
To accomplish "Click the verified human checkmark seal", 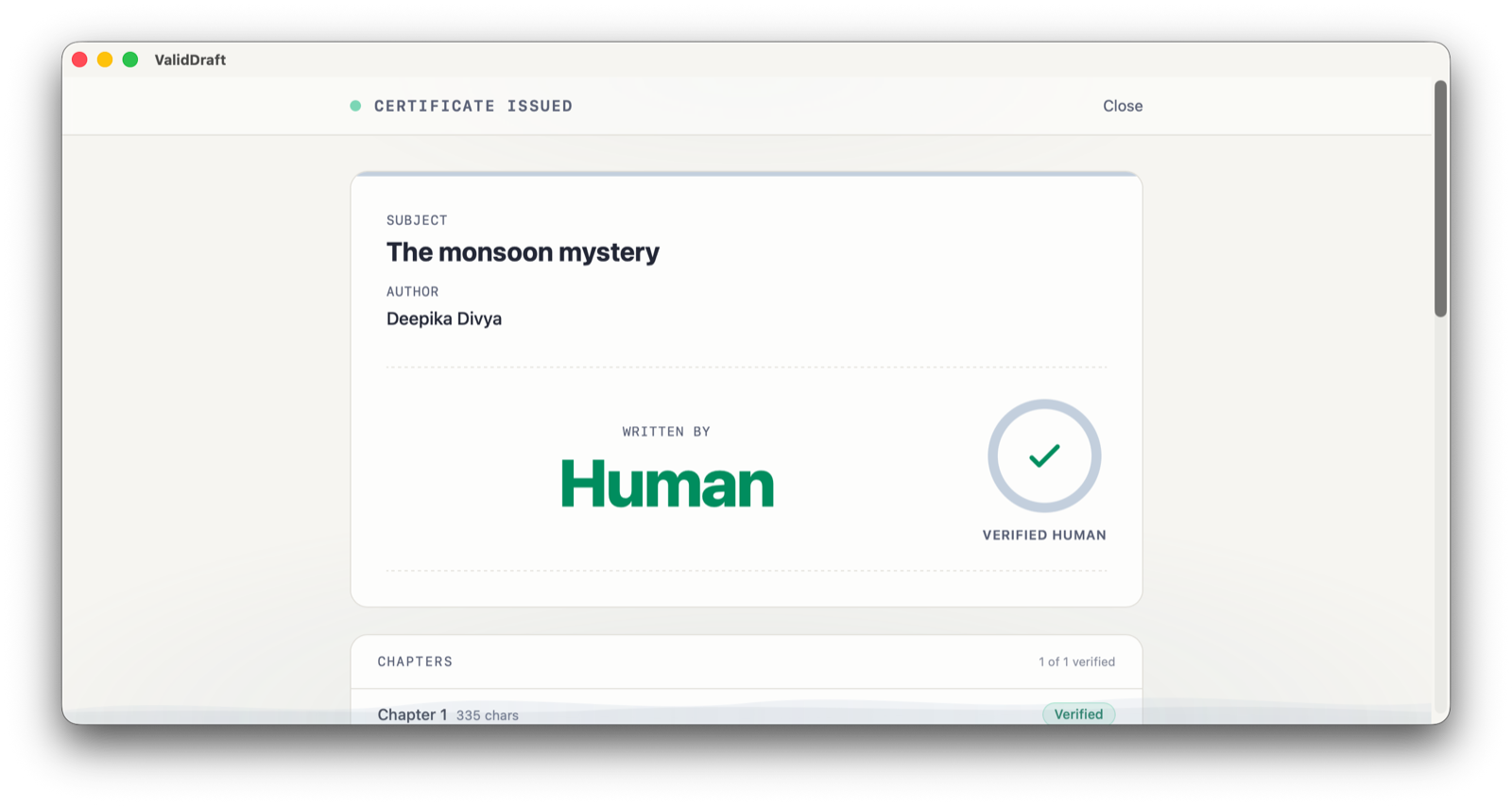I will click(1044, 455).
